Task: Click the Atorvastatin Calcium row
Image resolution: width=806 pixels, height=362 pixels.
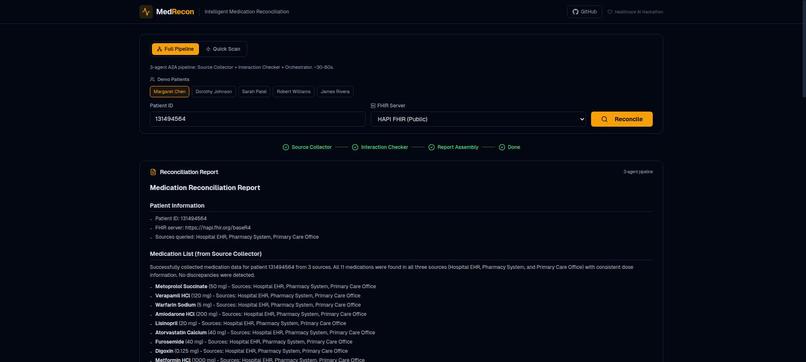Action: coord(265,333)
